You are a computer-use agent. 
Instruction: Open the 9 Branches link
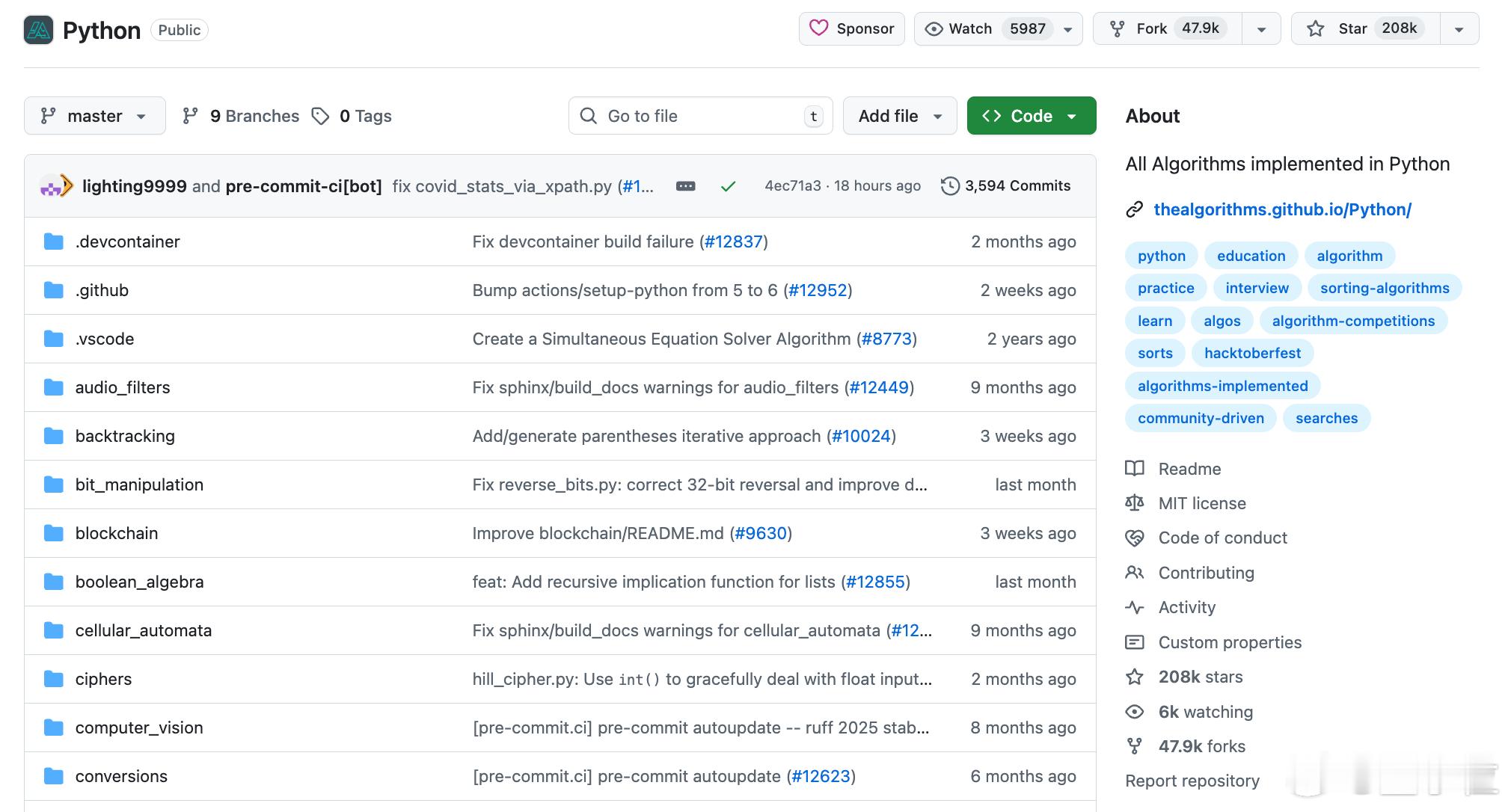coord(241,116)
